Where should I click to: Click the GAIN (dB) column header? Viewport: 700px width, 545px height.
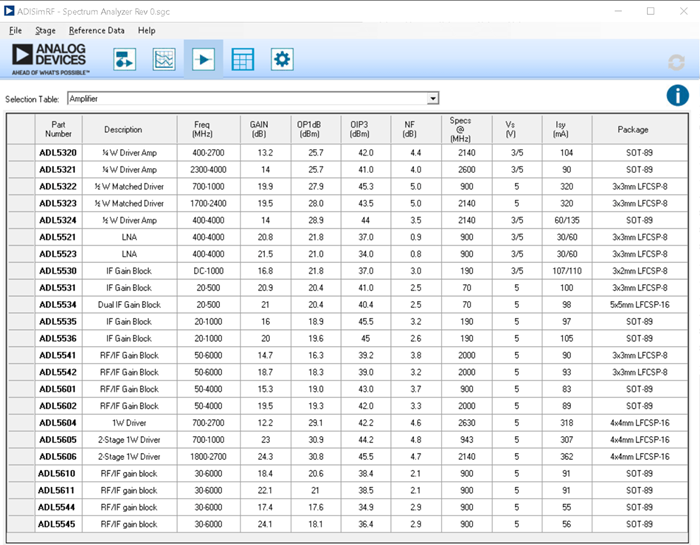[x=259, y=129]
